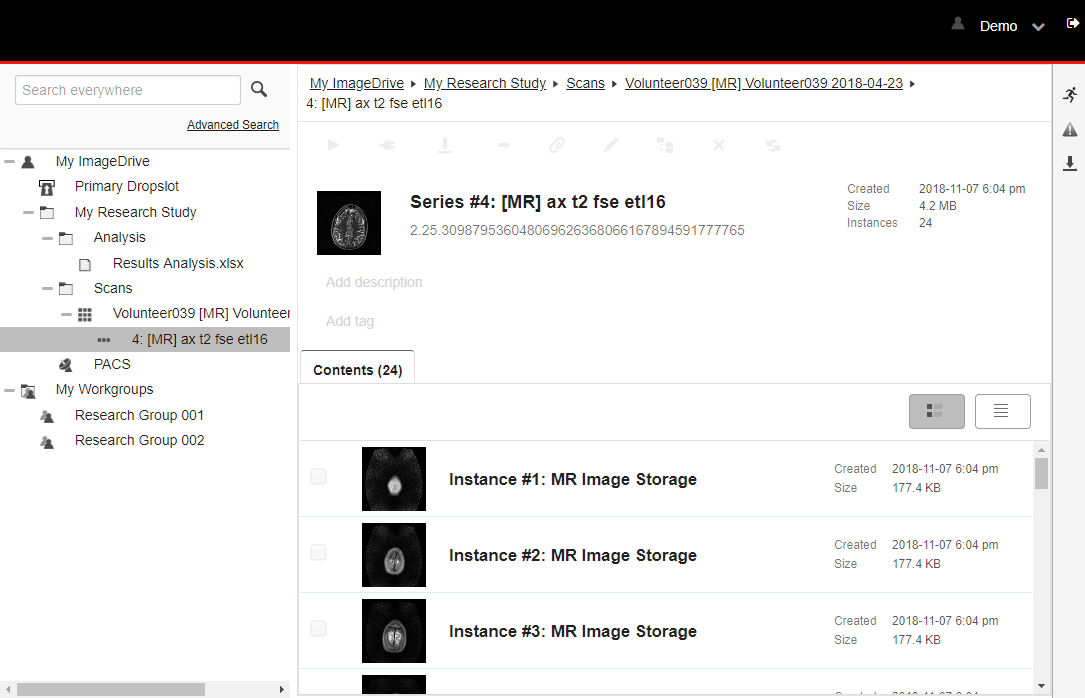
Task: Check the box for Instance #1
Action: point(318,477)
